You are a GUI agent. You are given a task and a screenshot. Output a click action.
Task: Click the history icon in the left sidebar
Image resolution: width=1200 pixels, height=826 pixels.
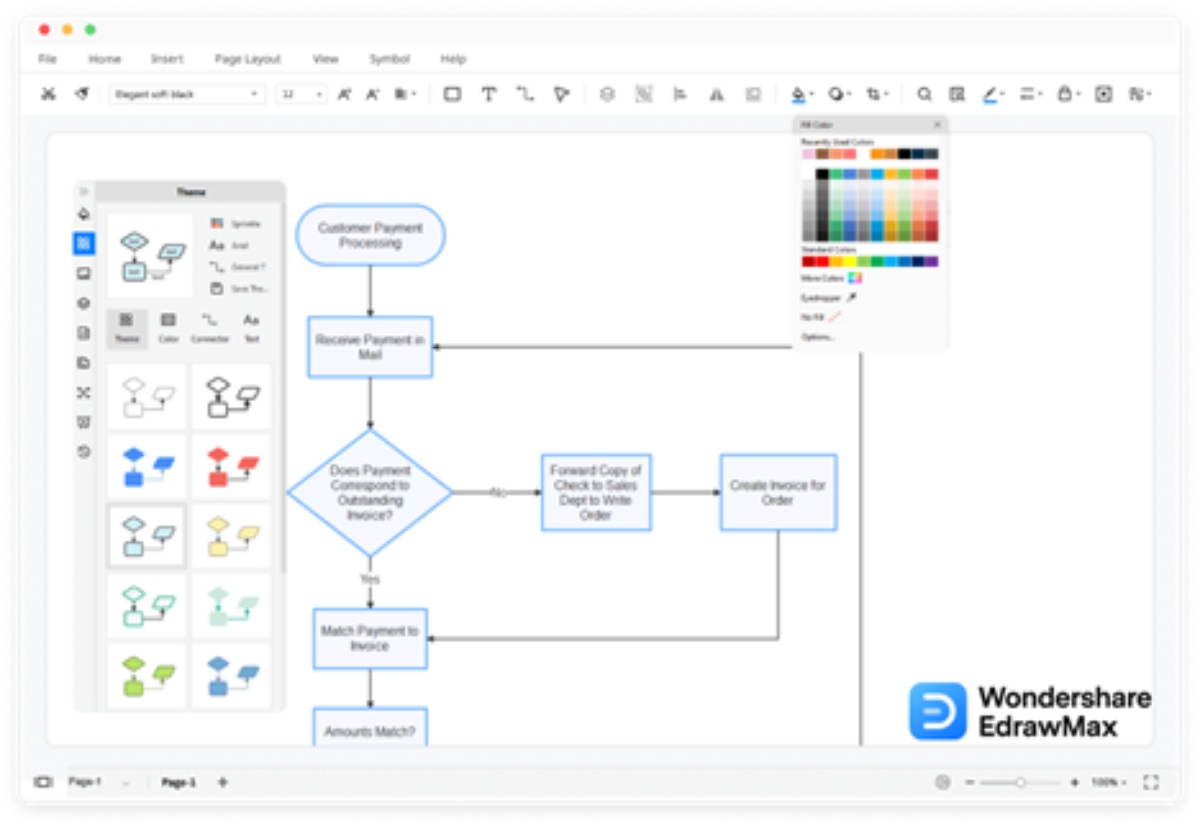(x=84, y=452)
